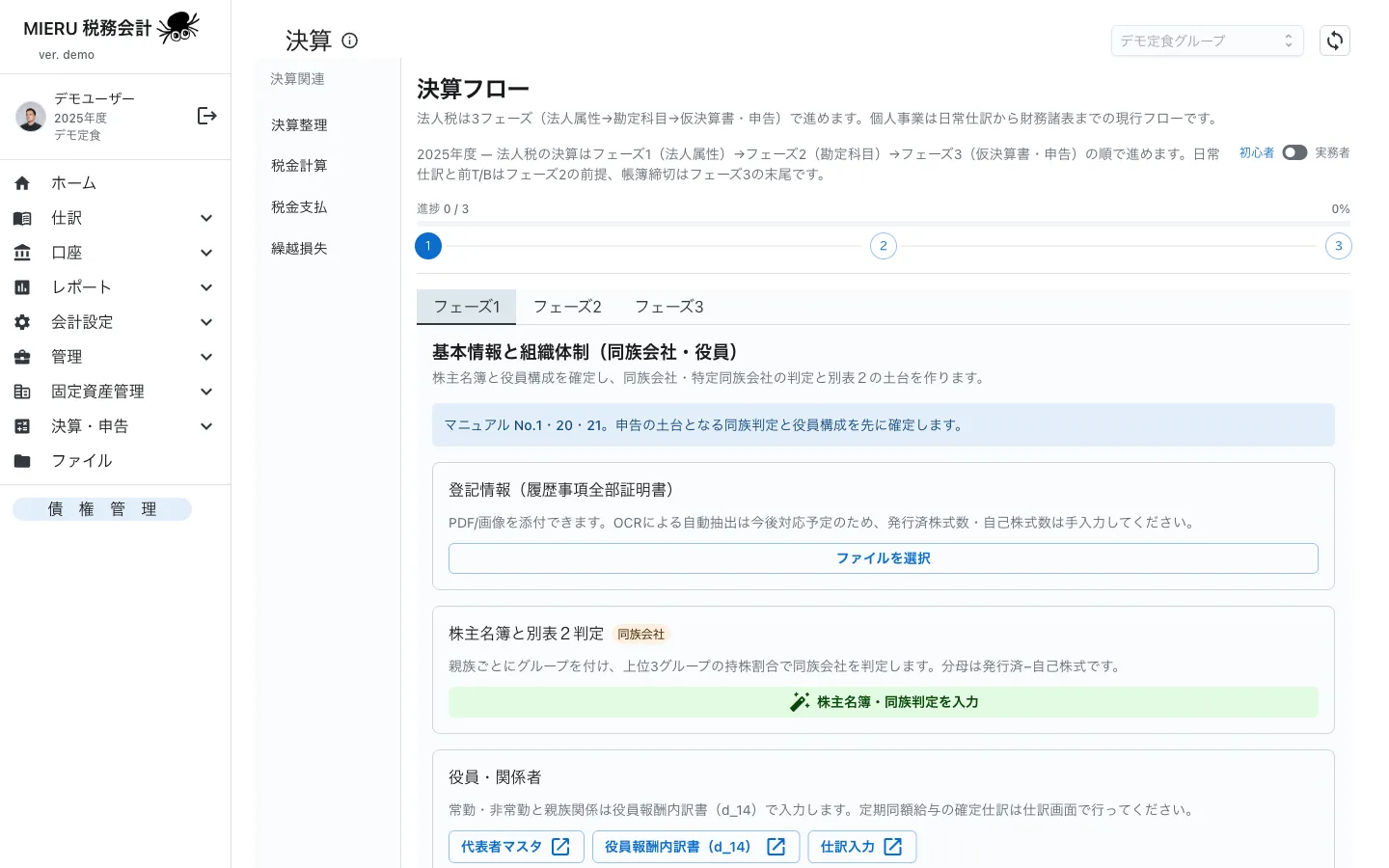Click the 債権管理 sidebar button
This screenshot has width=1389, height=868.
point(102,509)
